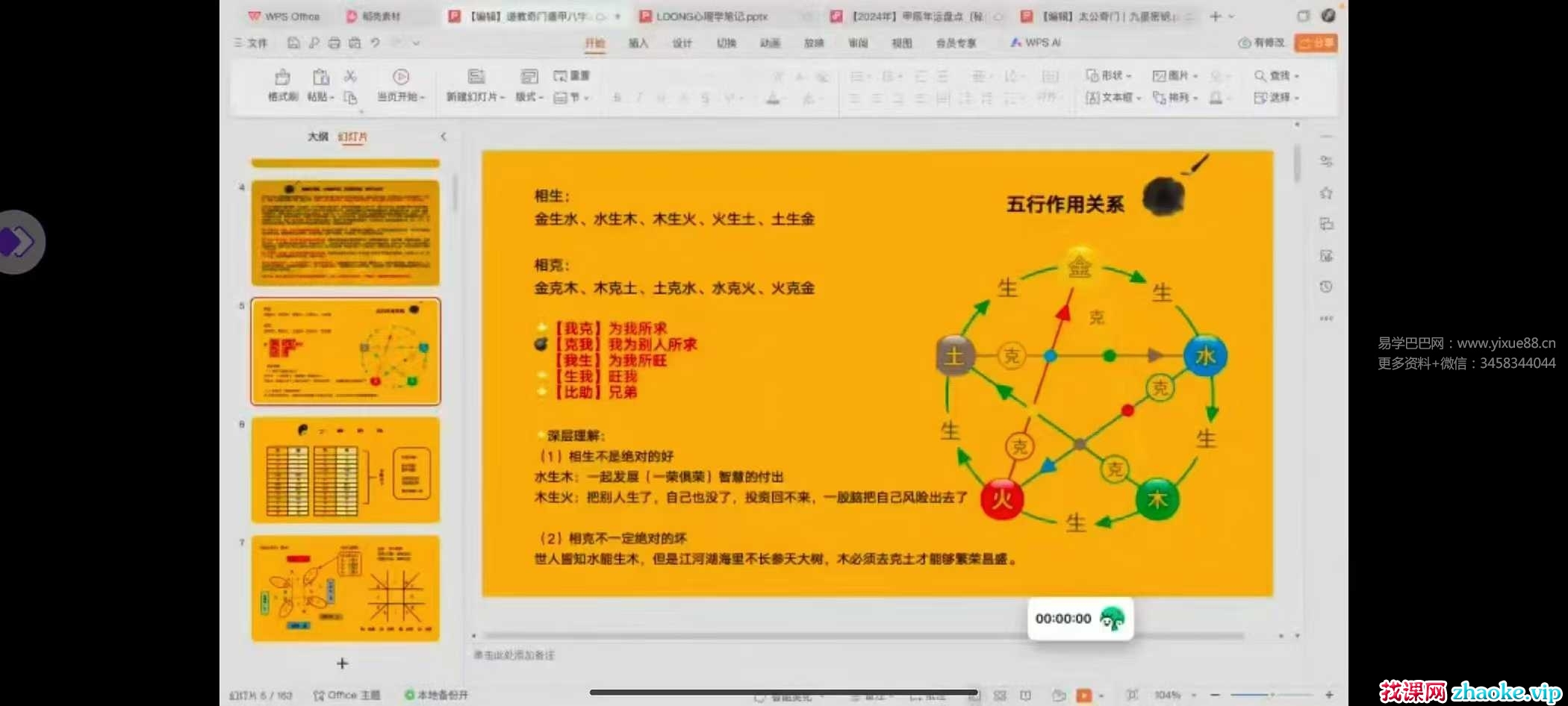Open the Insert (插入) ribbon tab
This screenshot has height=706, width=1568.
click(x=638, y=43)
